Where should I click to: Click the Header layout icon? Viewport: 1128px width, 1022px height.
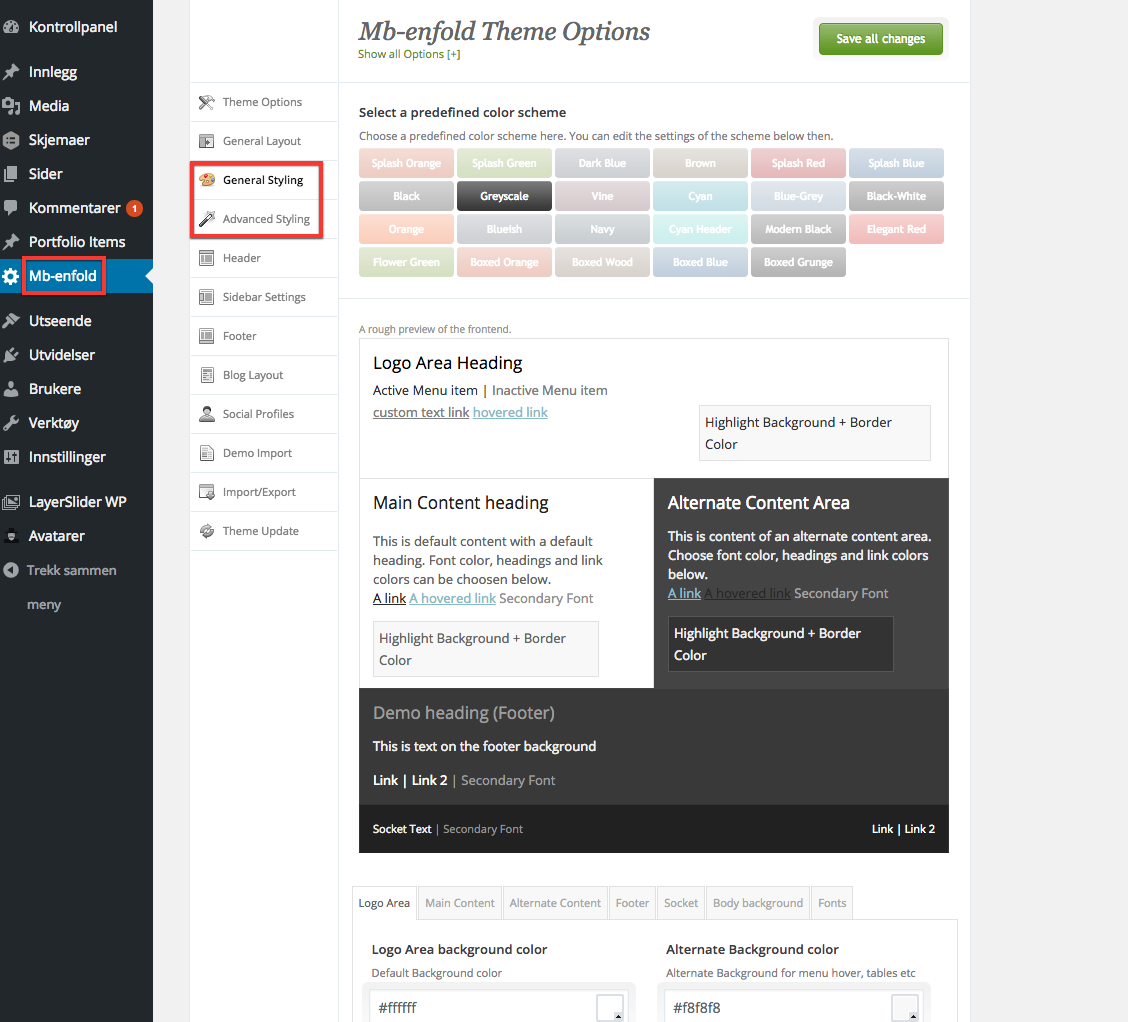pos(206,258)
